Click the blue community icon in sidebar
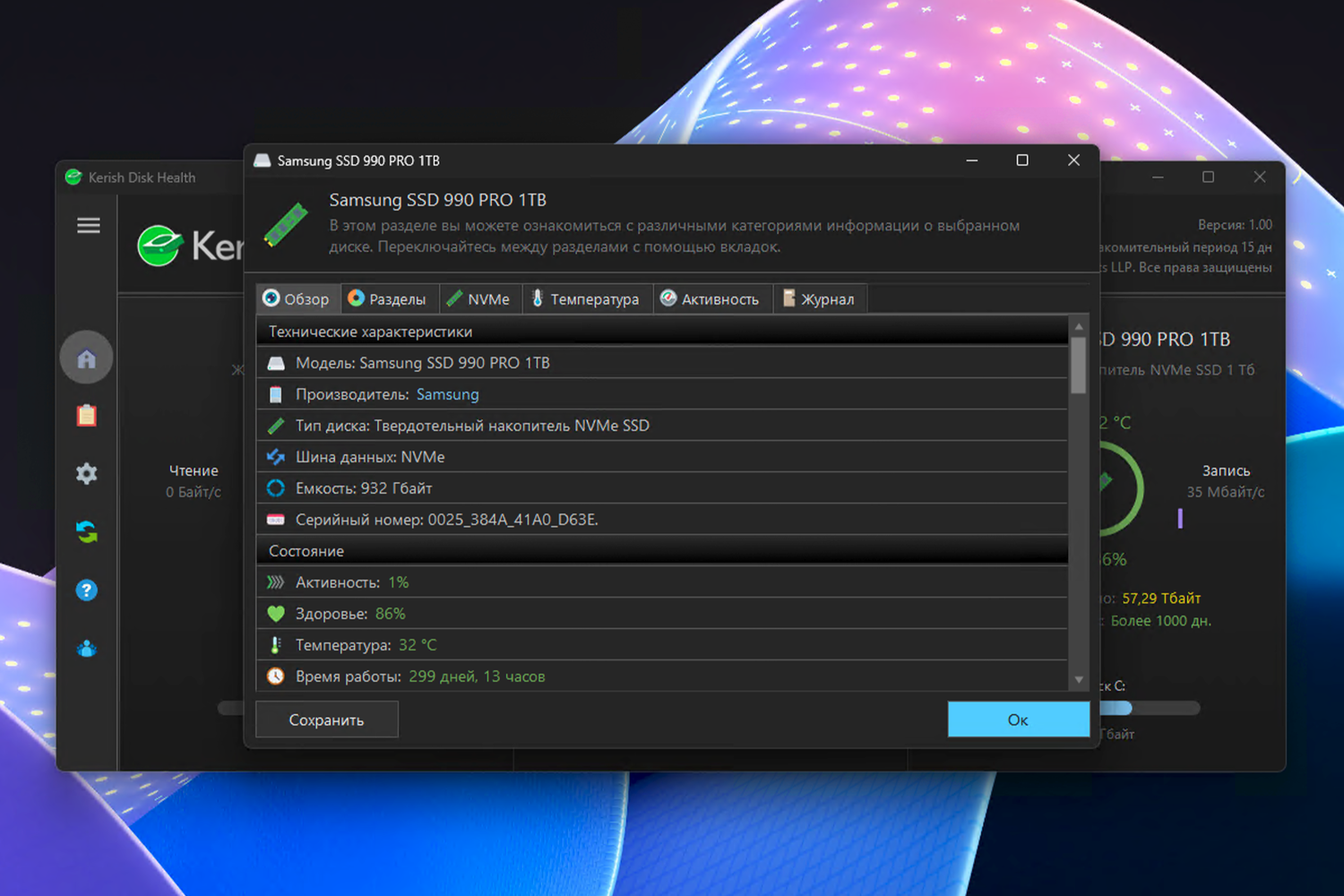The image size is (1344, 896). click(86, 649)
